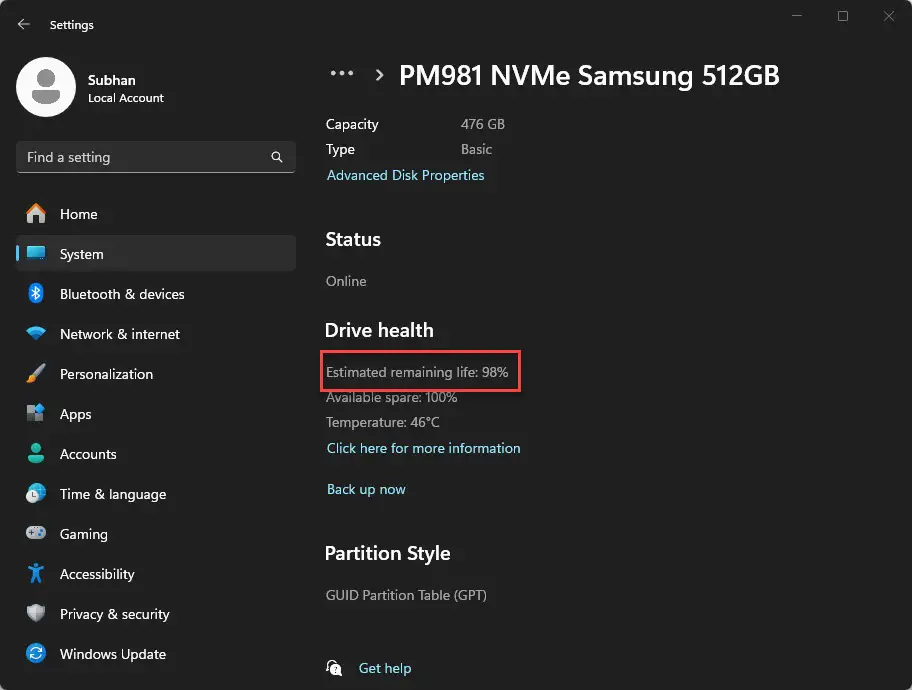Open Get help for this page
912x690 pixels.
pos(385,668)
